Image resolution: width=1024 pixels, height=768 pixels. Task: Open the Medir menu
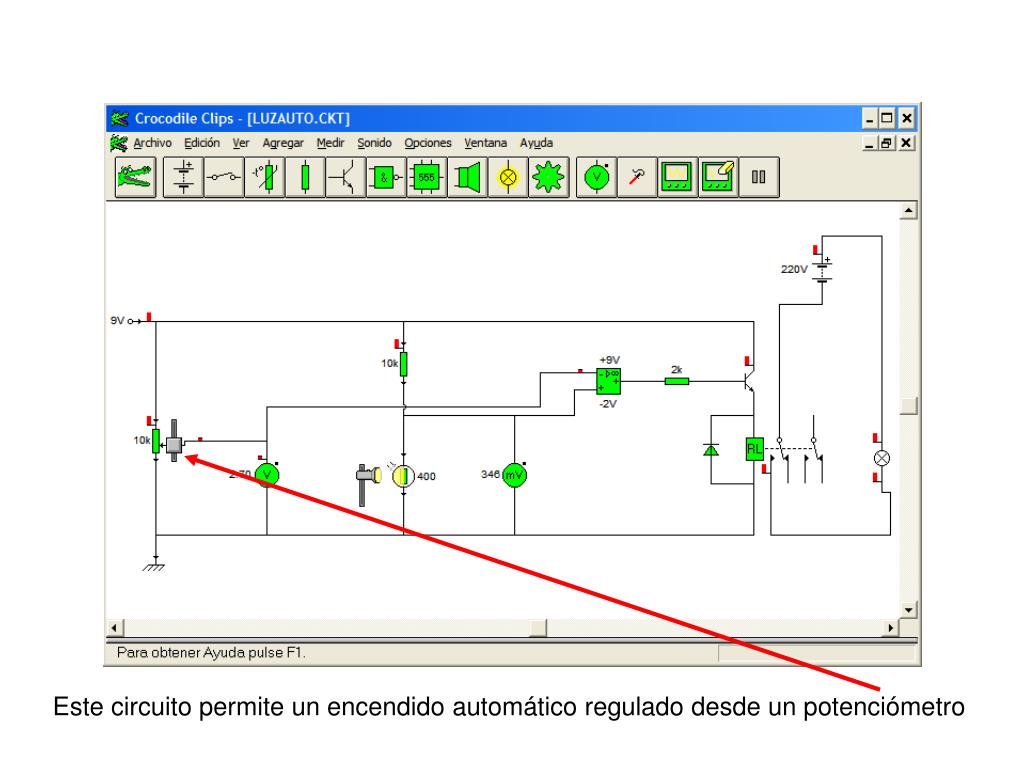tap(330, 143)
